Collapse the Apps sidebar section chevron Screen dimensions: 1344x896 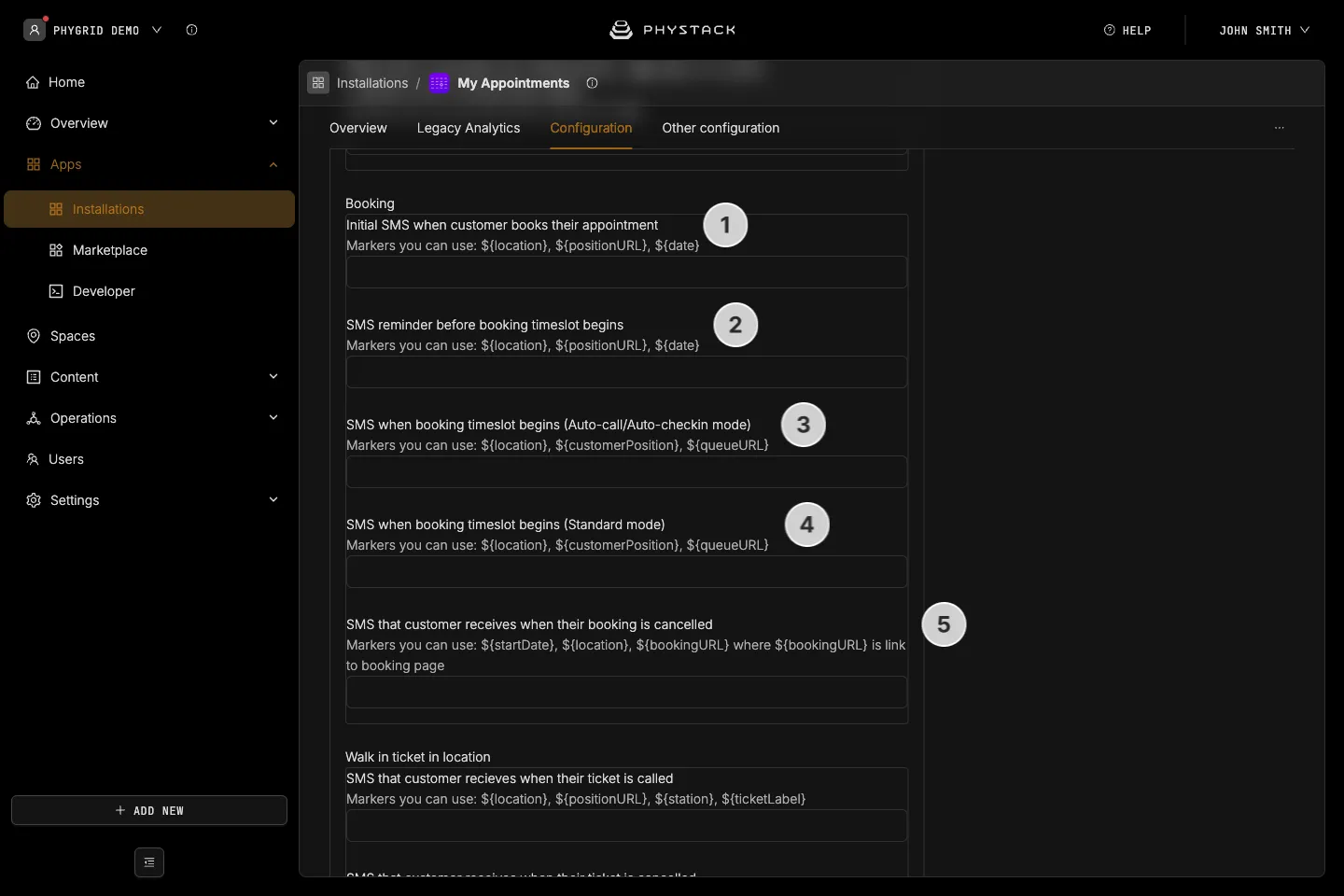pos(273,164)
